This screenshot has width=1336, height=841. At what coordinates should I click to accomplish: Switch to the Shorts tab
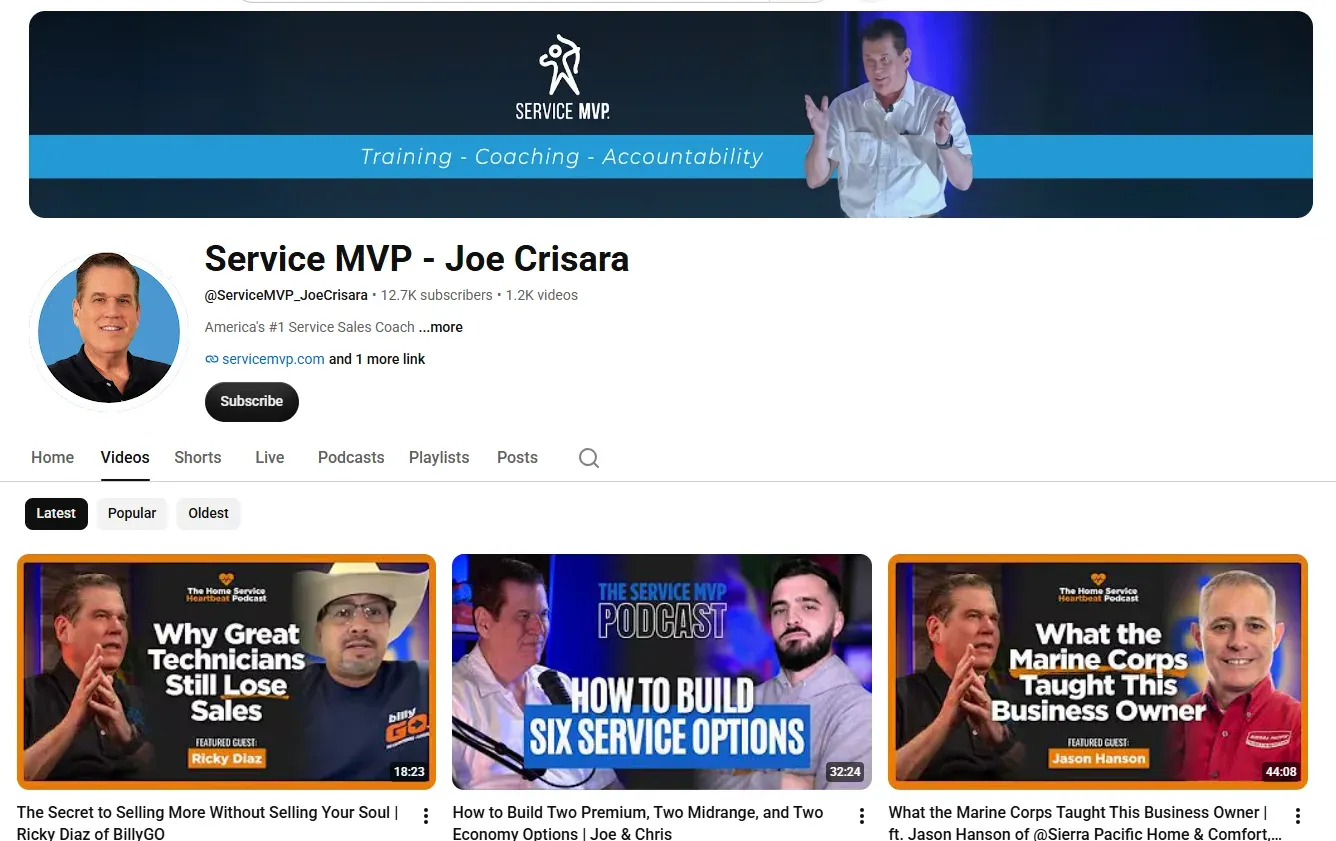pos(198,457)
